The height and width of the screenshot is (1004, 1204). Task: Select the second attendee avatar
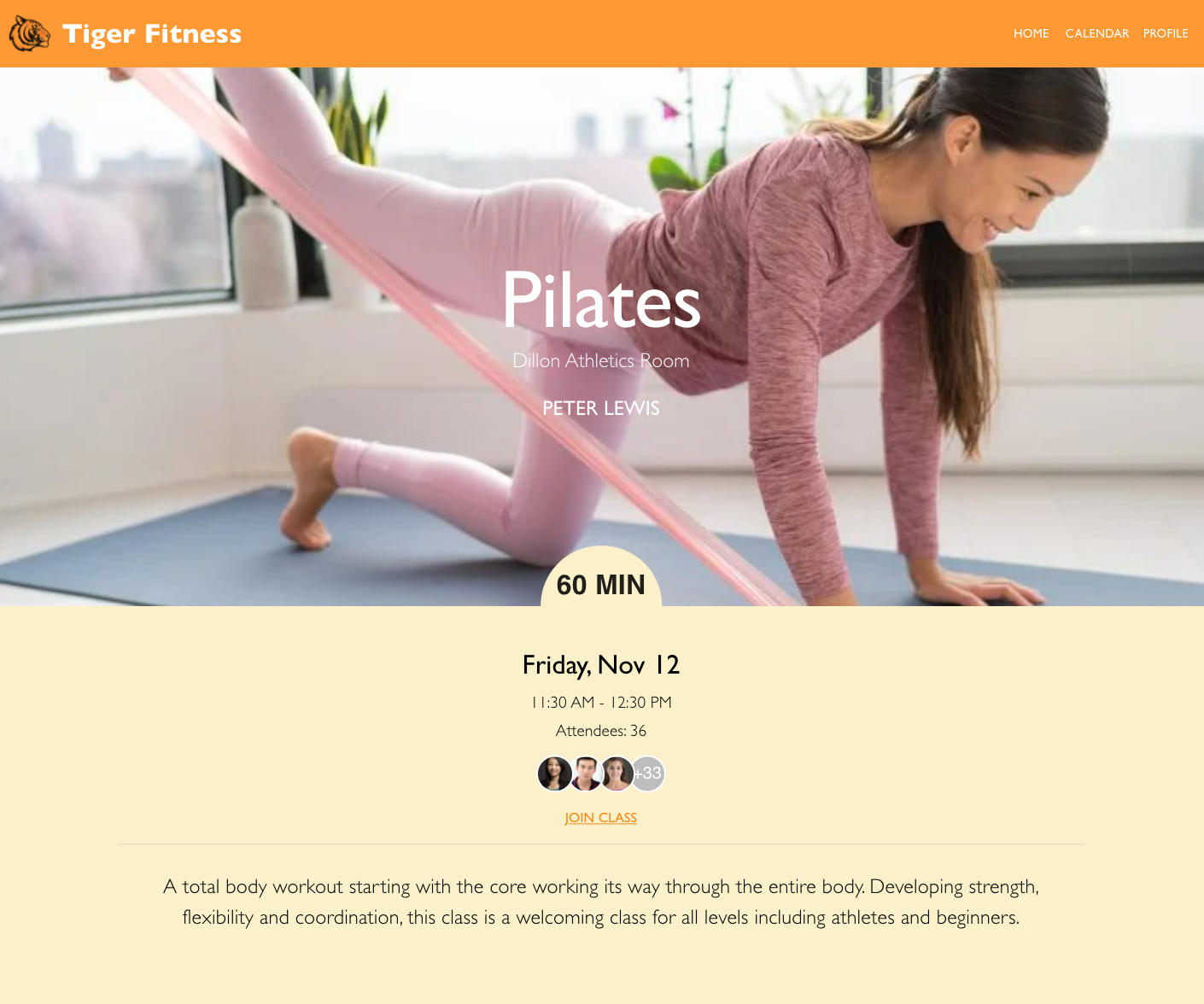[586, 774]
